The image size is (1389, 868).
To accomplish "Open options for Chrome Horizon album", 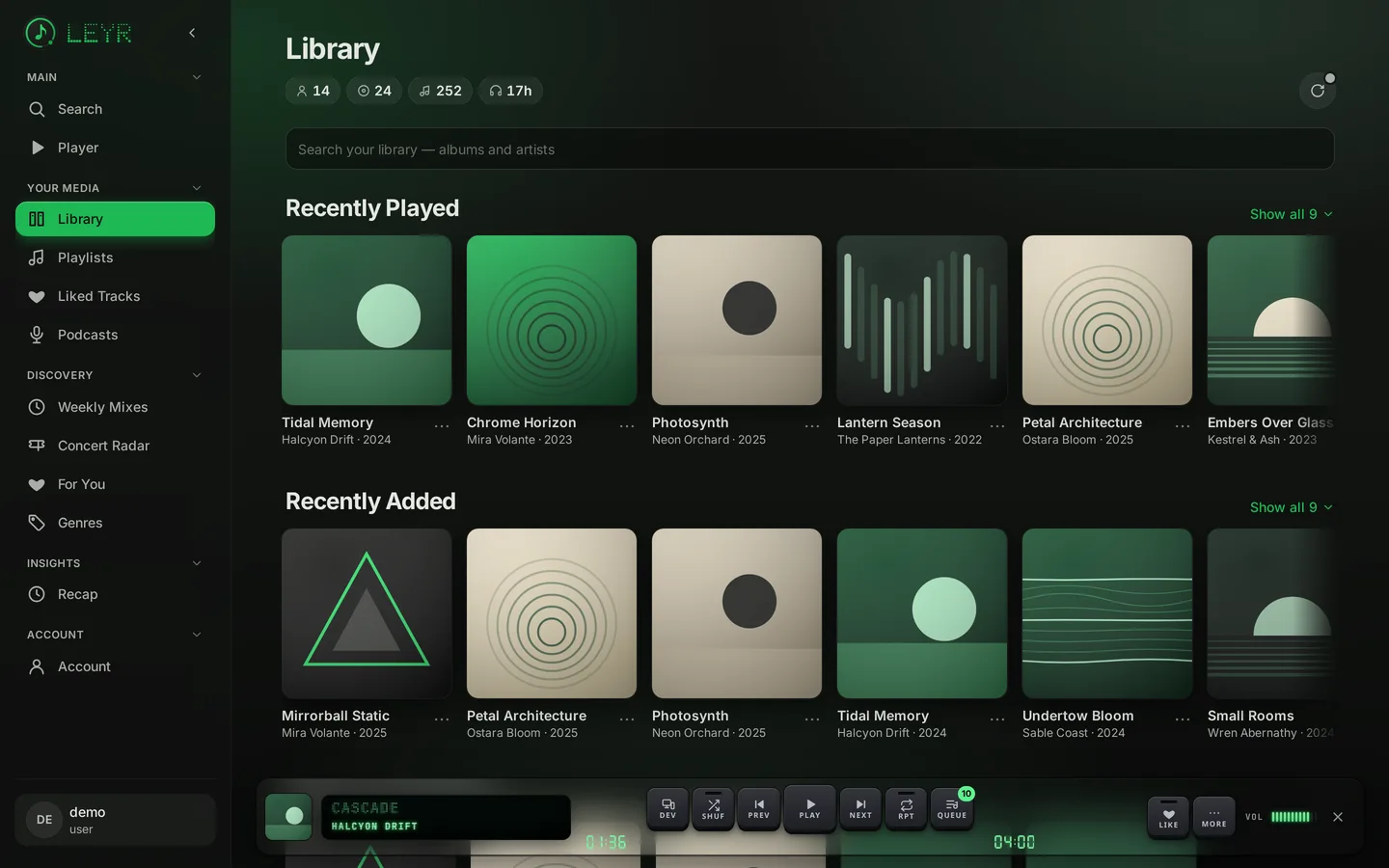I will 627,425.
